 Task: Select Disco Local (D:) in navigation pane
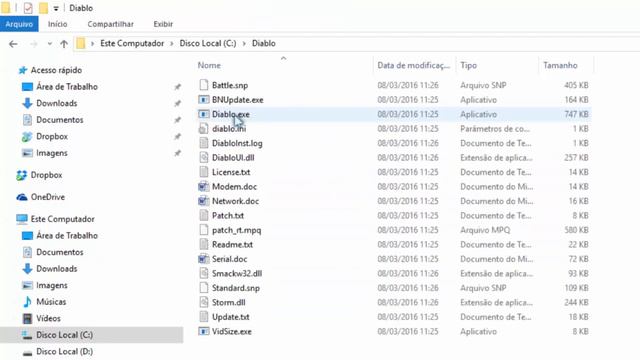pos(64,351)
